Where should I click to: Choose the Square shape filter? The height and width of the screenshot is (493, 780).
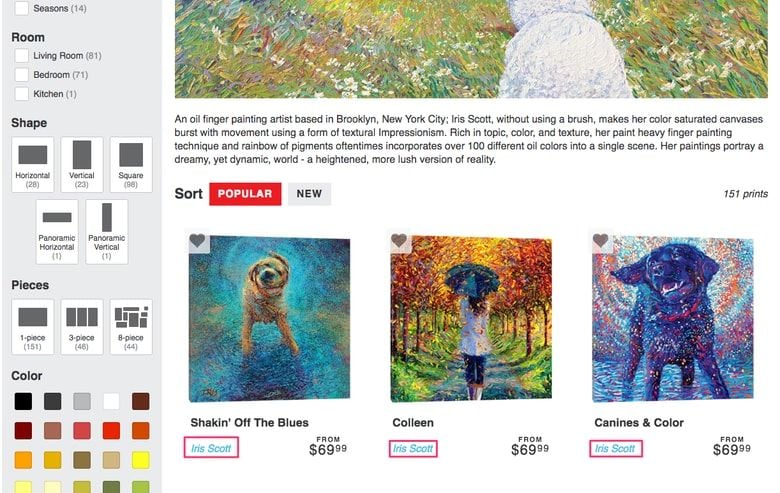click(131, 165)
